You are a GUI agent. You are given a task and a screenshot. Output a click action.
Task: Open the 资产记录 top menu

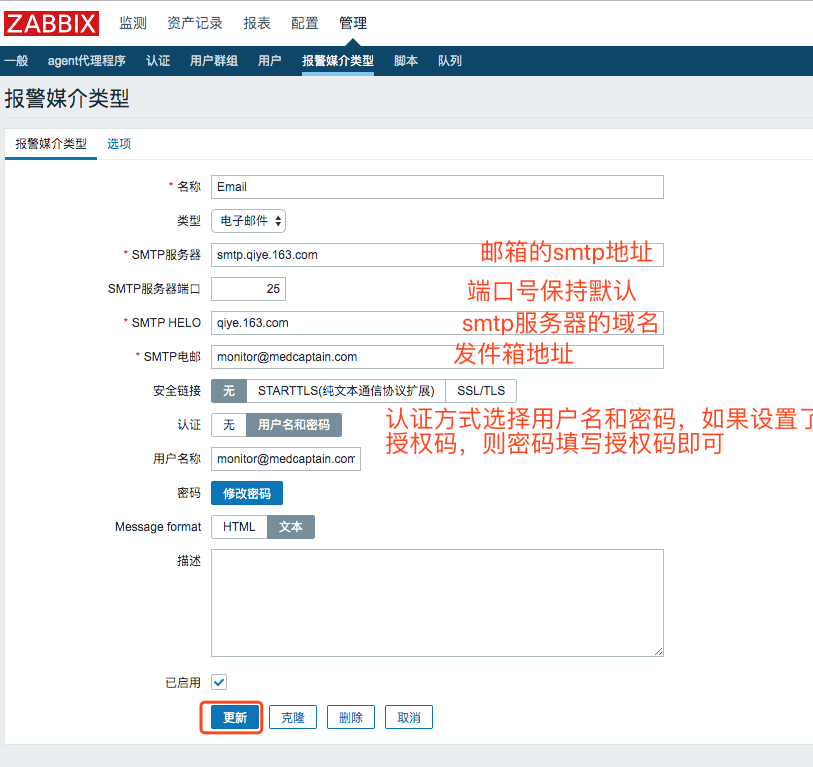coord(195,23)
